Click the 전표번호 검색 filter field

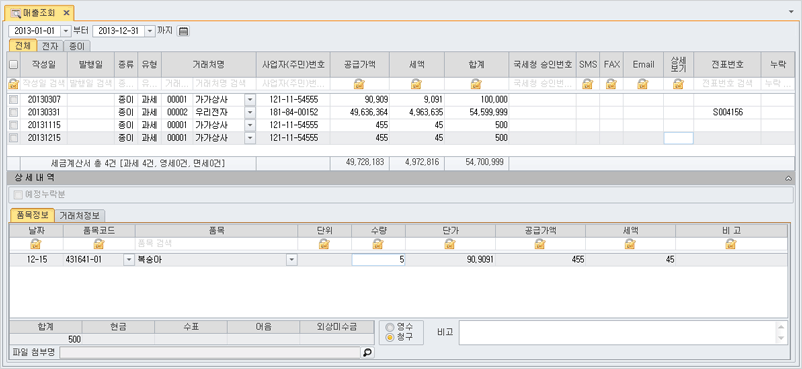(x=727, y=84)
